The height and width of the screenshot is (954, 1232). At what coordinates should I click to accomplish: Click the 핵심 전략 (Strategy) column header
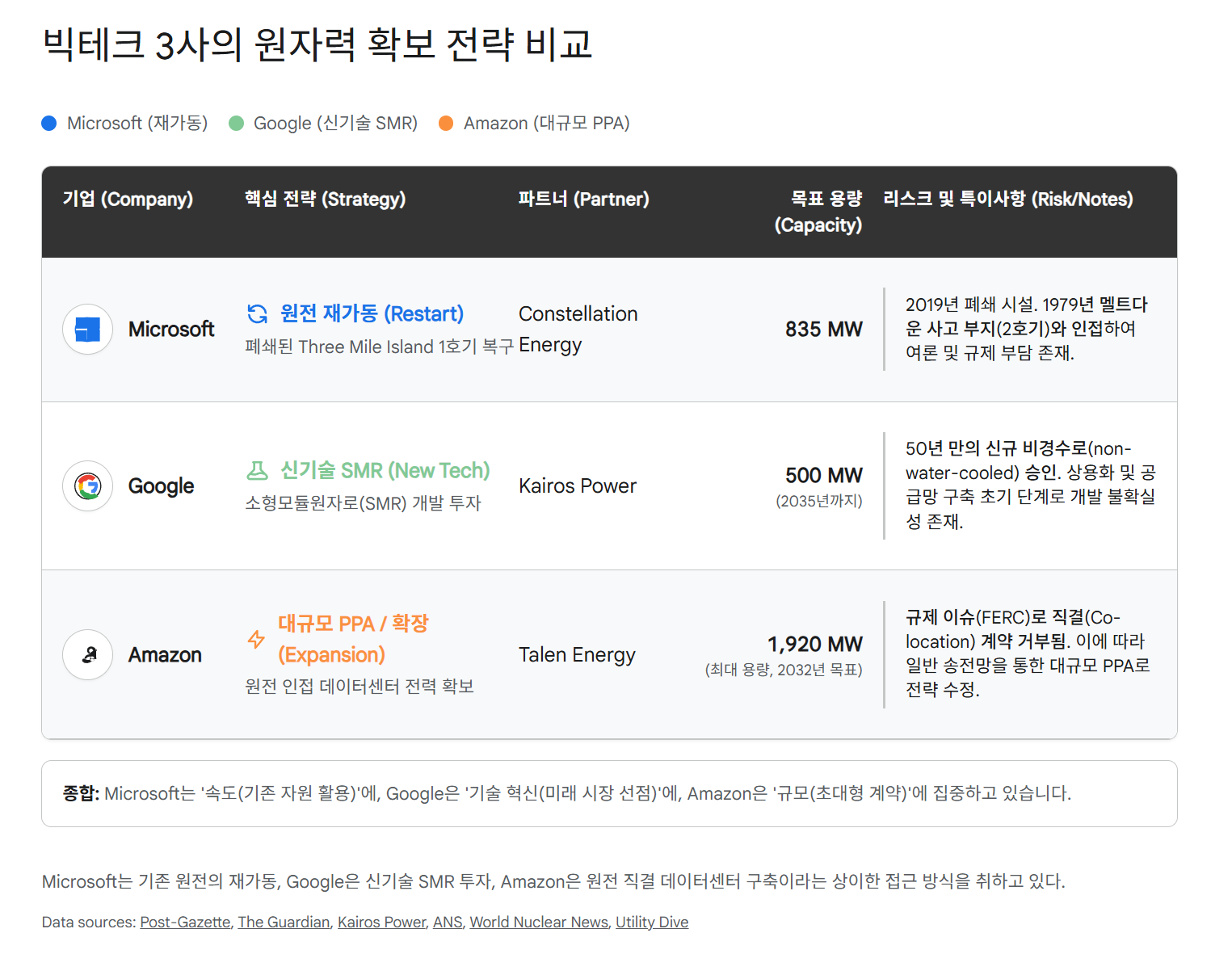pos(325,200)
